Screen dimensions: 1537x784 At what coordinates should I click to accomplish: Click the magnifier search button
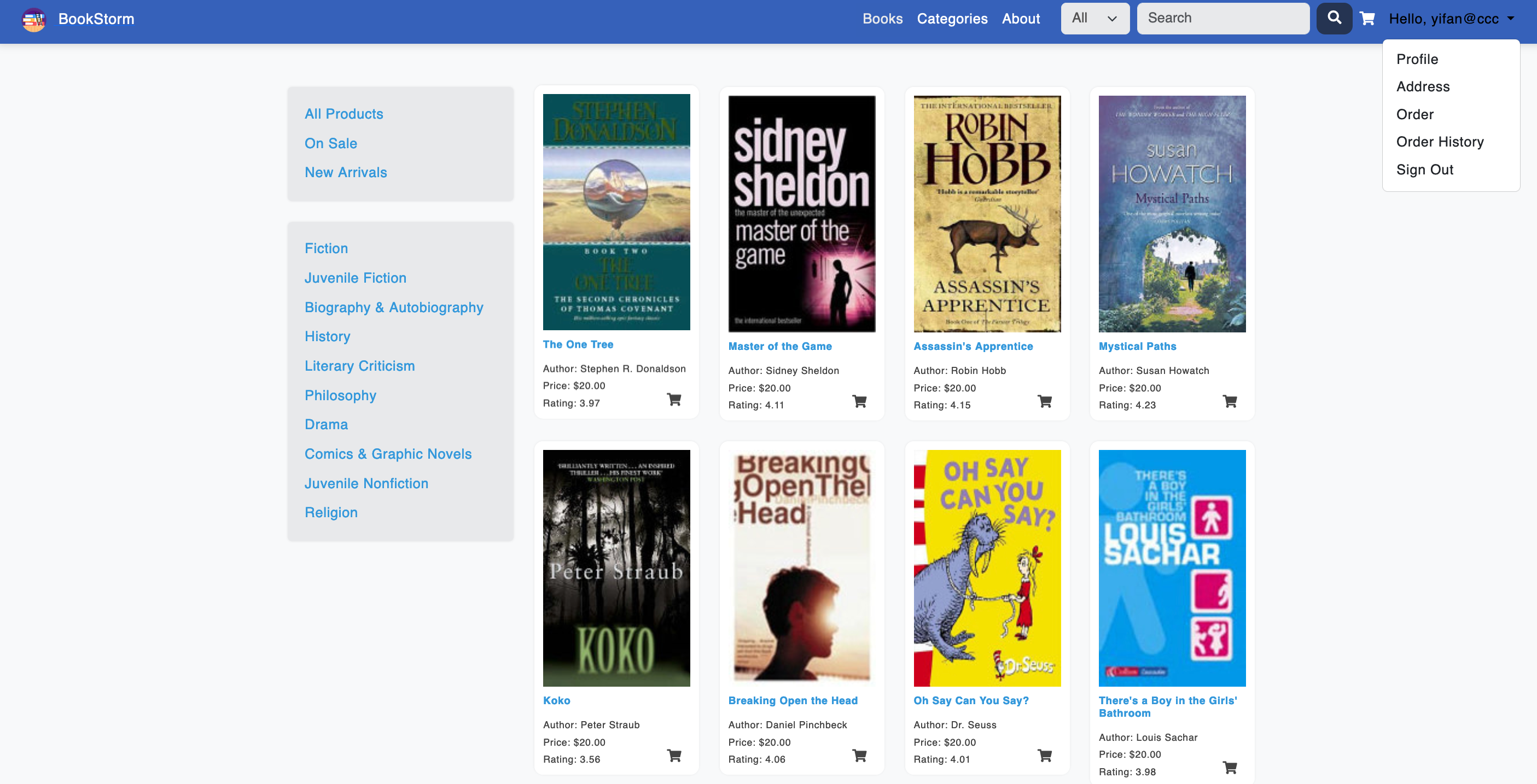pyautogui.click(x=1334, y=19)
